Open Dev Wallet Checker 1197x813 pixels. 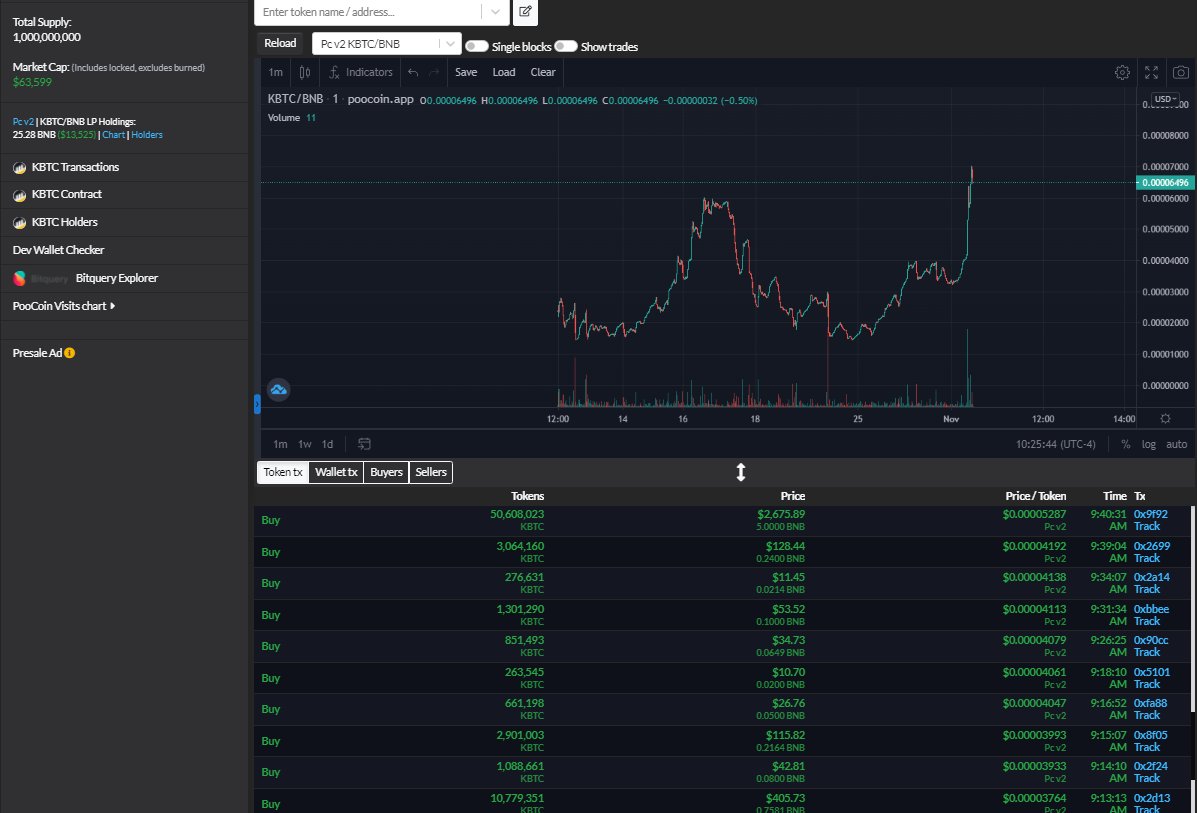click(58, 250)
